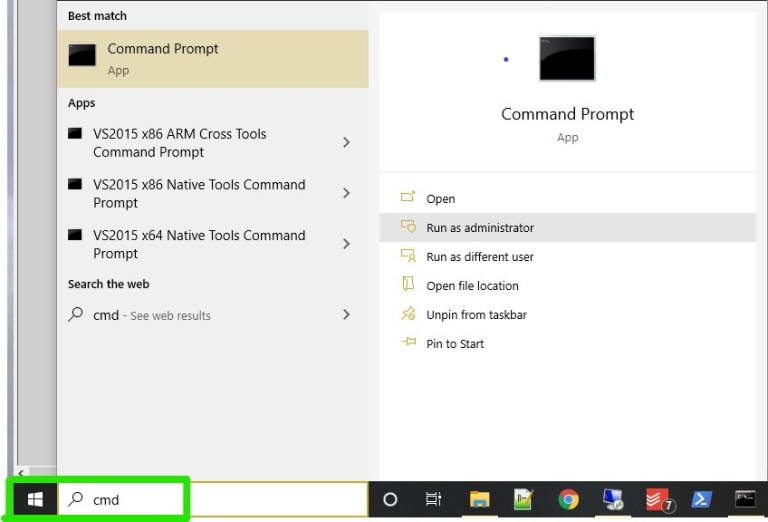Open the remote desktop taskbar icon
The height and width of the screenshot is (522, 768).
tap(613, 499)
